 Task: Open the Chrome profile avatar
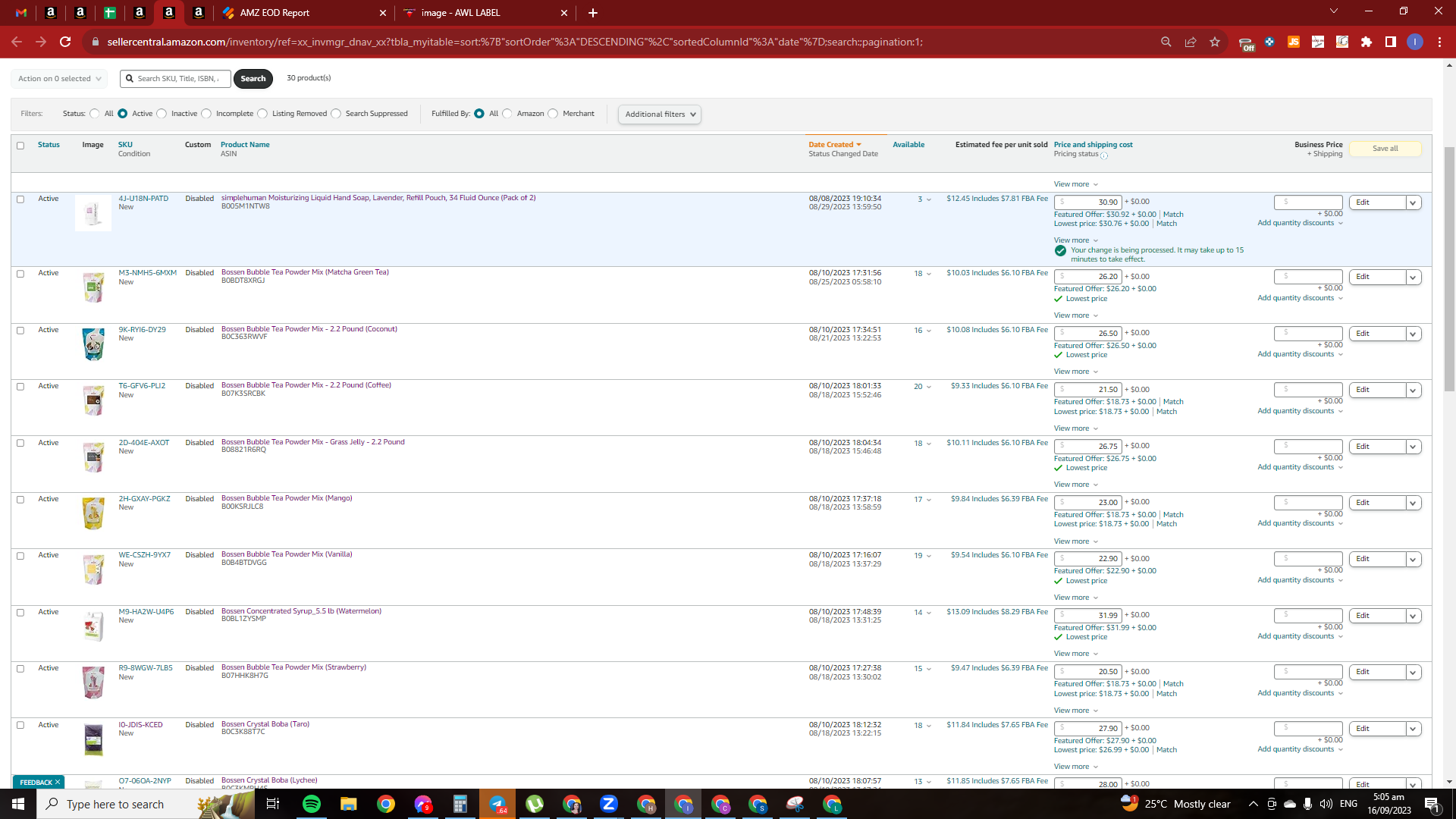pyautogui.click(x=1415, y=42)
